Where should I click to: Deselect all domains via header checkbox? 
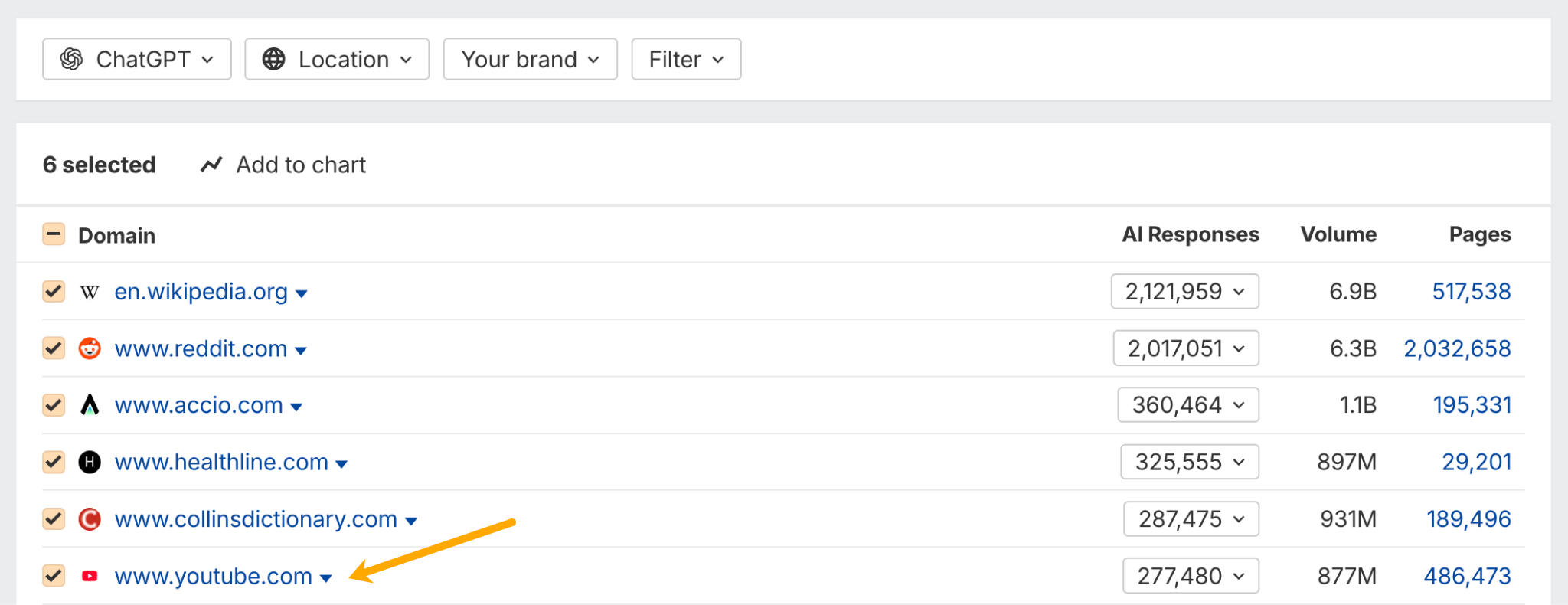[x=53, y=234]
